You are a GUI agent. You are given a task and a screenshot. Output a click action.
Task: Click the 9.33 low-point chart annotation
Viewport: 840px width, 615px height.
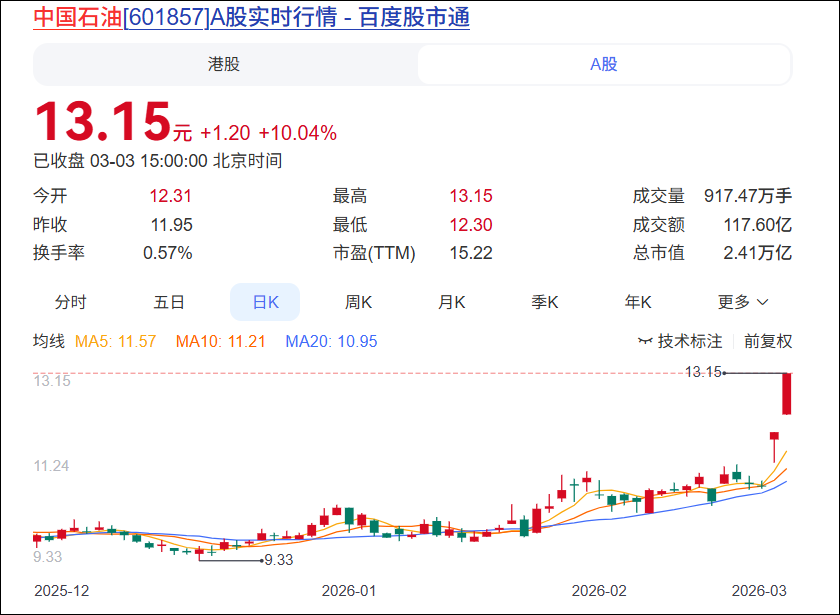[279, 560]
